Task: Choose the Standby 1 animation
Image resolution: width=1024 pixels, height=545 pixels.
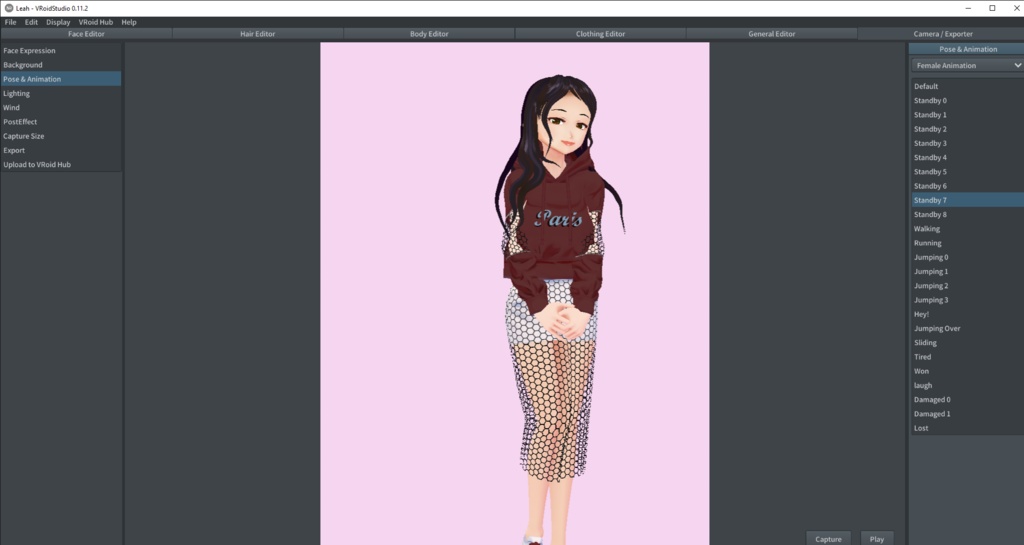Action: pyautogui.click(x=967, y=115)
